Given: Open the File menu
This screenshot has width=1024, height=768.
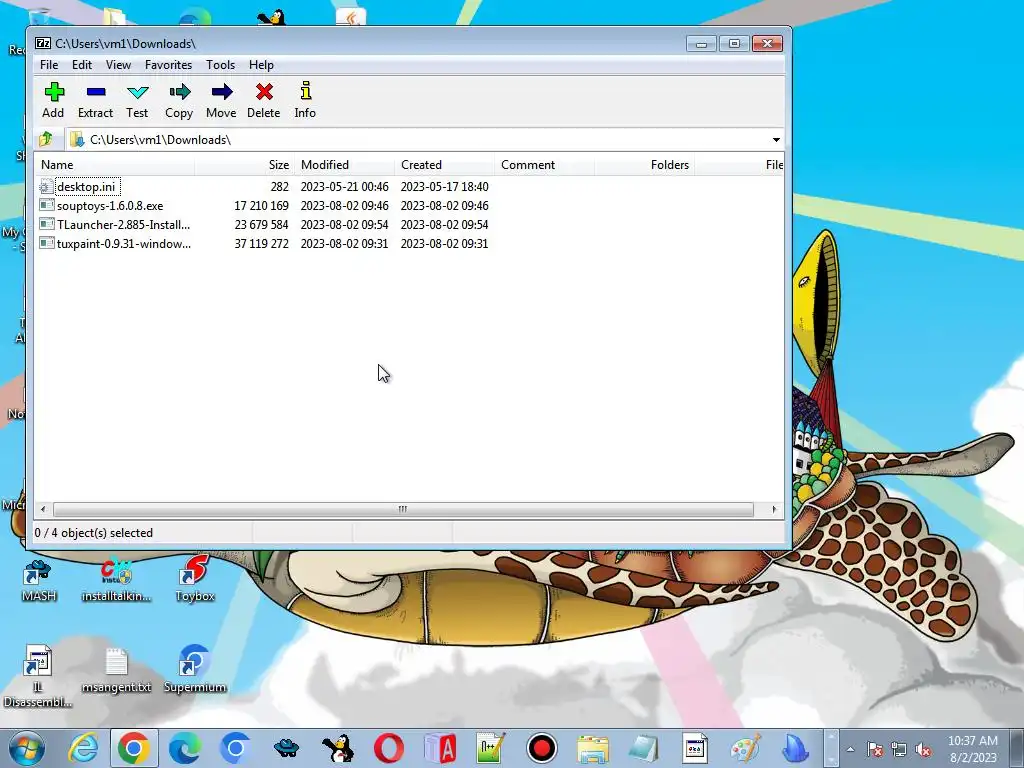Looking at the screenshot, I should pos(49,65).
